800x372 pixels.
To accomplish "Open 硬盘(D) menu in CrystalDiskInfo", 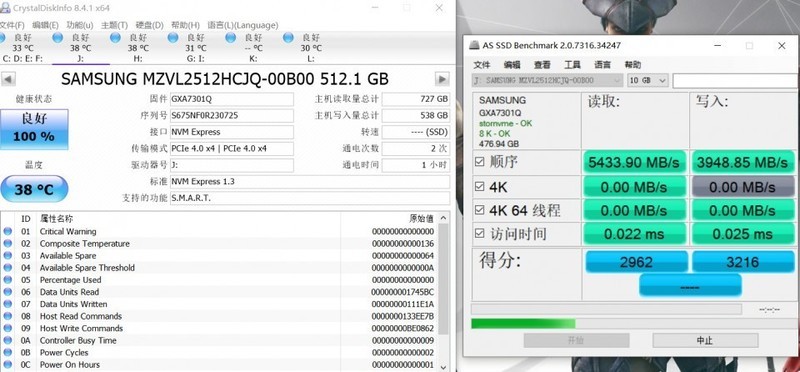I will tap(149, 25).
